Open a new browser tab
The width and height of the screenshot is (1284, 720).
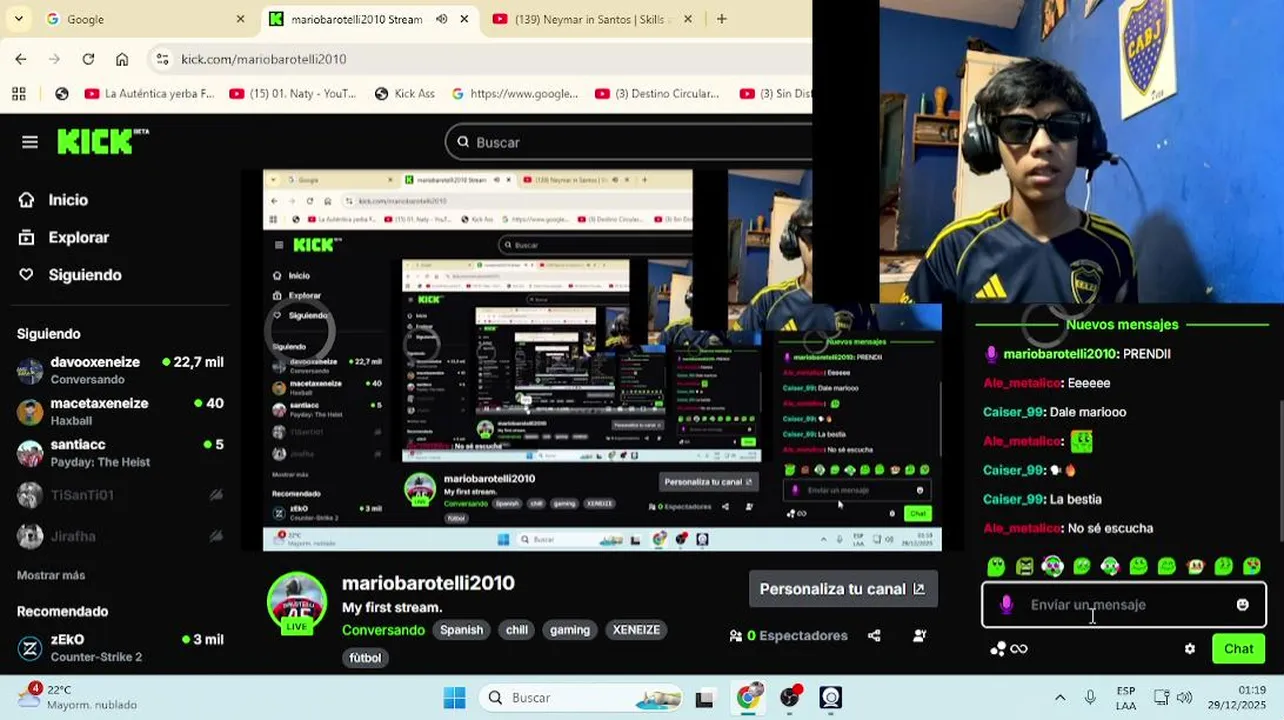coord(721,19)
